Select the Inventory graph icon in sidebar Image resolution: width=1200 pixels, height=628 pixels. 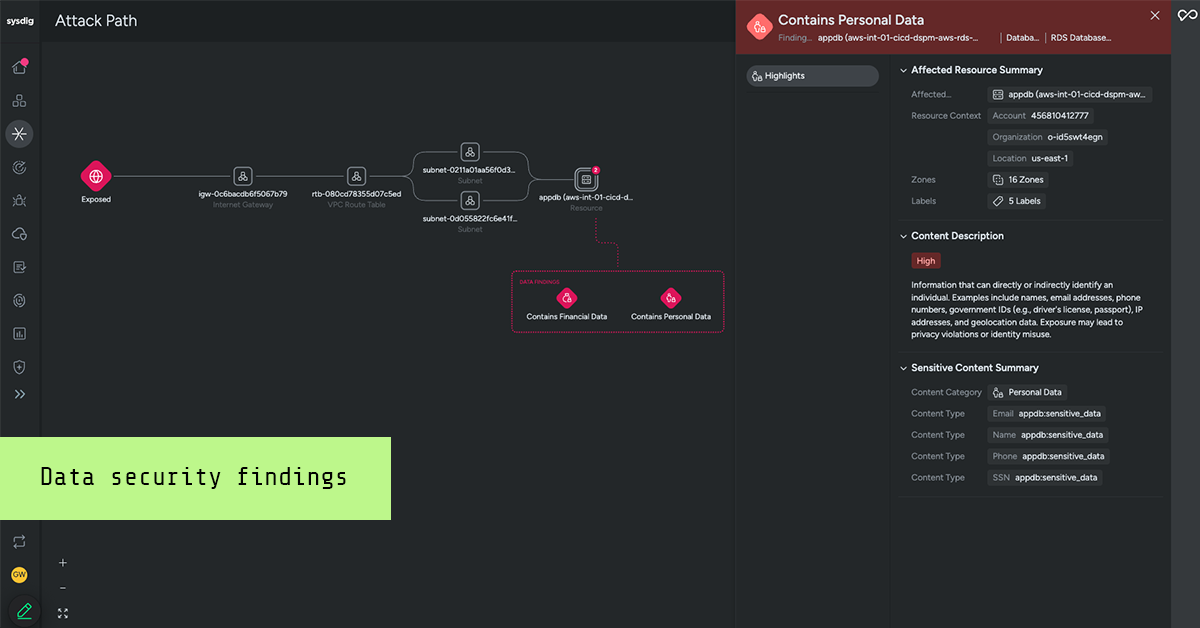click(x=19, y=100)
